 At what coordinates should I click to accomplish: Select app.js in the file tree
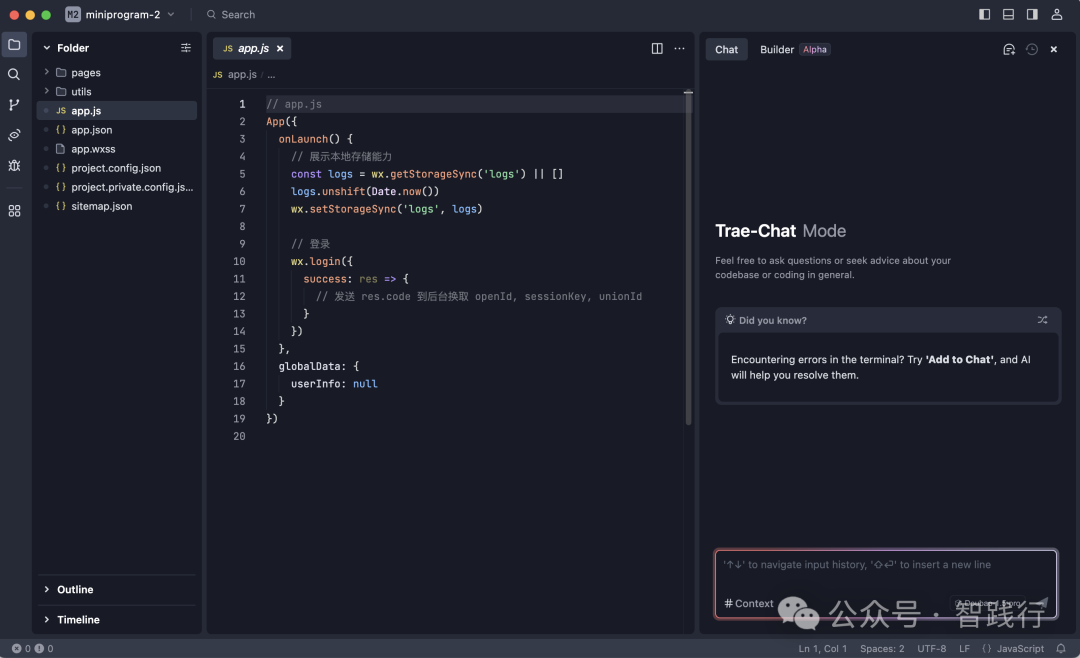pos(117,110)
